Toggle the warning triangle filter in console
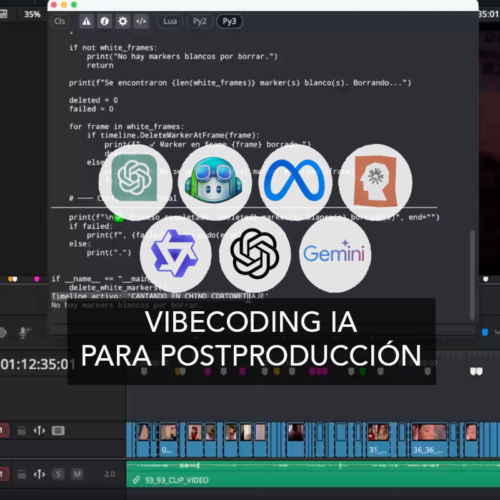Screen dimensions: 500x500 pyautogui.click(x=86, y=21)
